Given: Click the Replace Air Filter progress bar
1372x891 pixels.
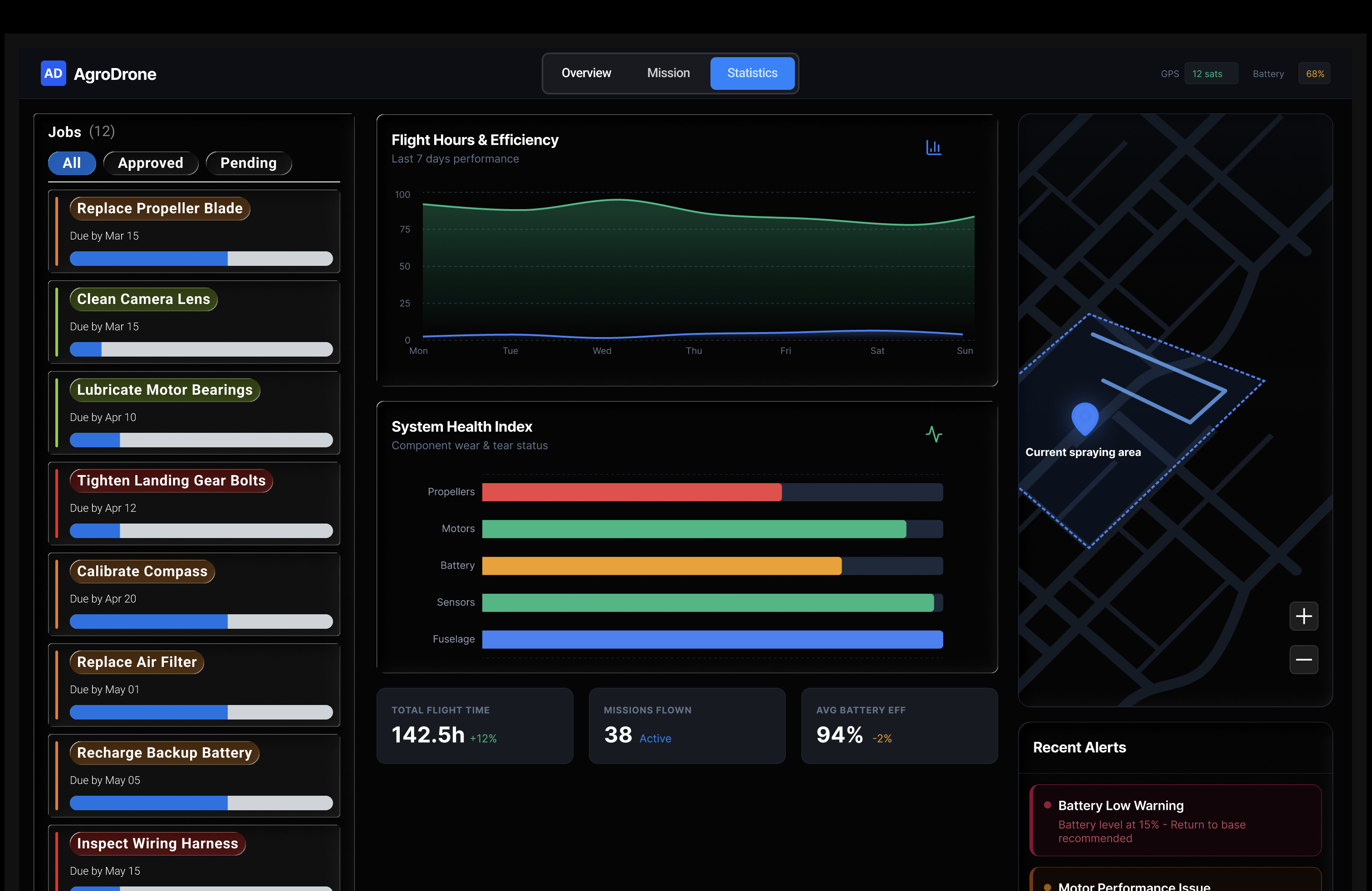Looking at the screenshot, I should pyautogui.click(x=201, y=712).
